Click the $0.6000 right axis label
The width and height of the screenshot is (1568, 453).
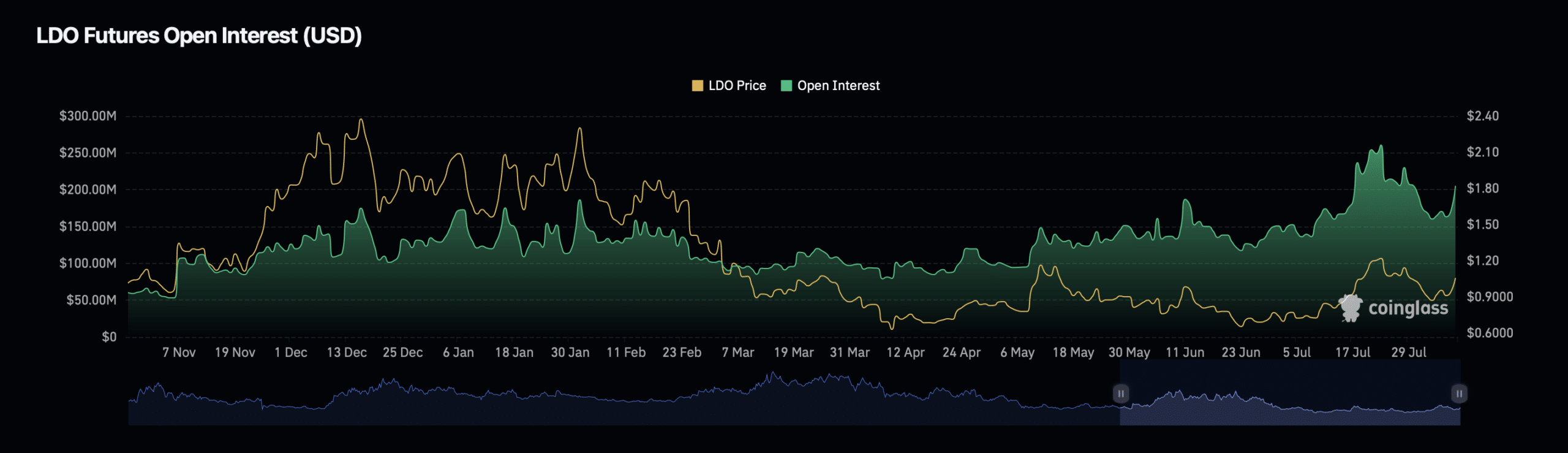click(x=1490, y=333)
